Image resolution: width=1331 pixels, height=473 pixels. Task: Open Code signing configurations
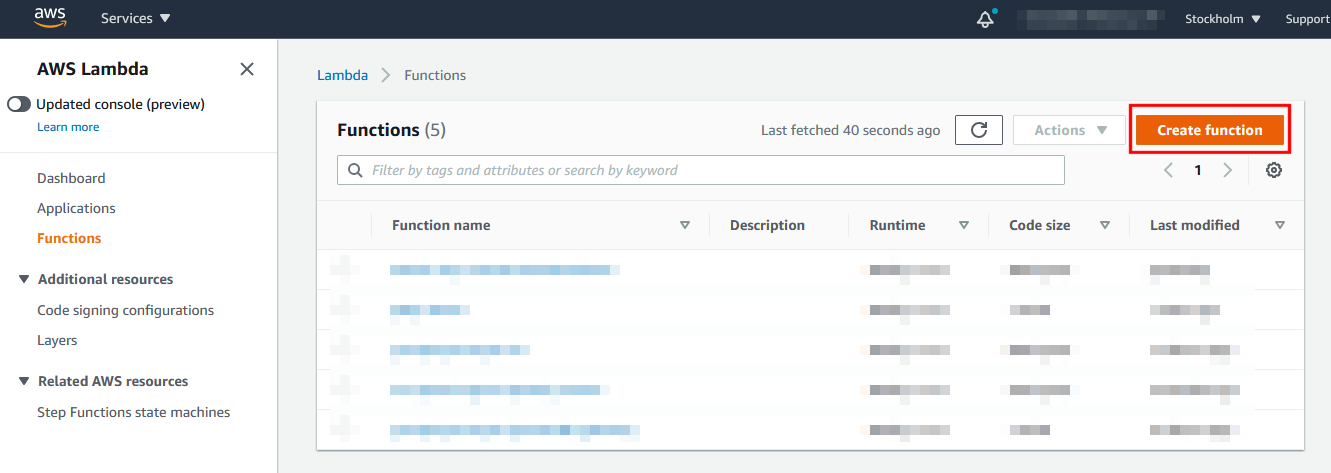126,310
